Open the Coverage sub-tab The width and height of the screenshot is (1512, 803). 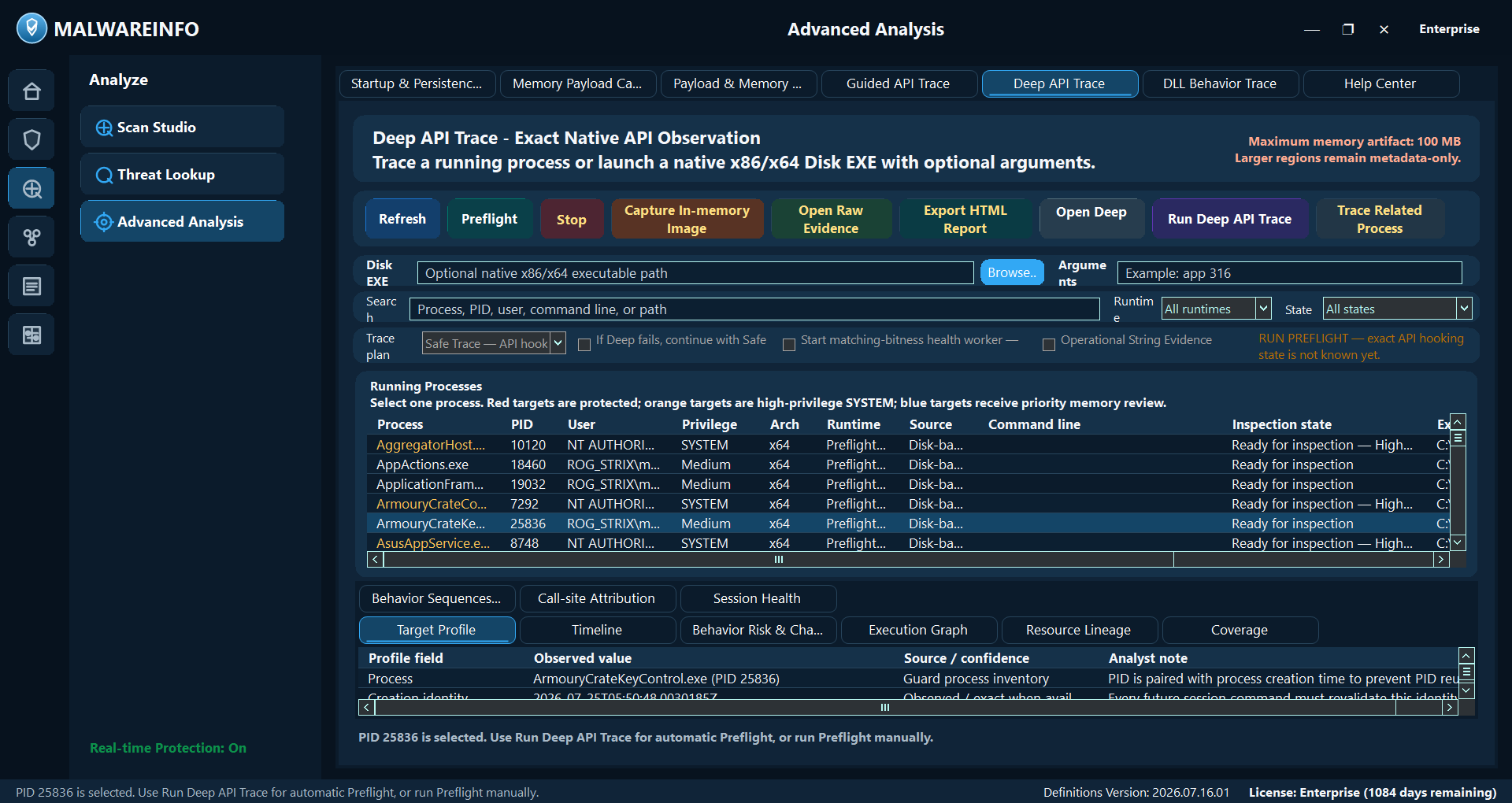tap(1240, 630)
